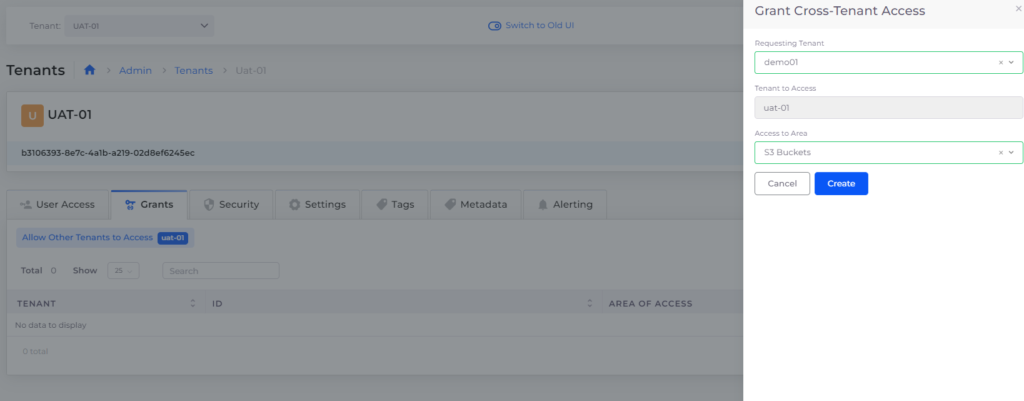Close the Grant Cross-Tenant Access panel
This screenshot has width=1024, height=401.
[1018, 9]
